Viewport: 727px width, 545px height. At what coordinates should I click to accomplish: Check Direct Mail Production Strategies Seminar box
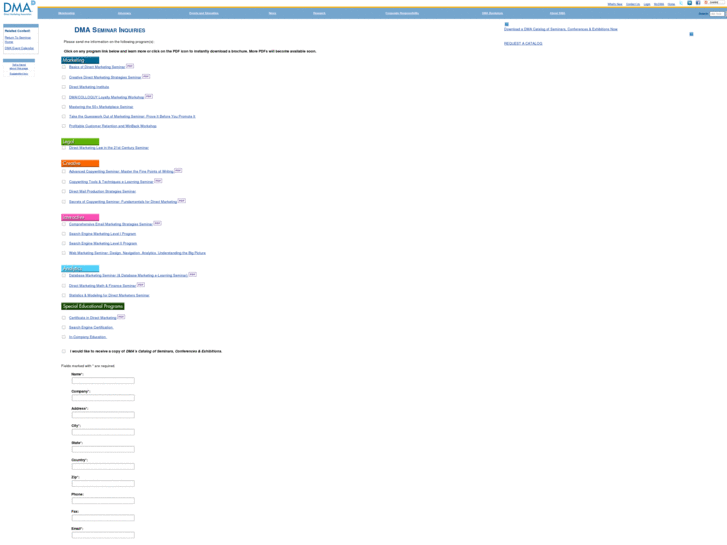point(64,191)
